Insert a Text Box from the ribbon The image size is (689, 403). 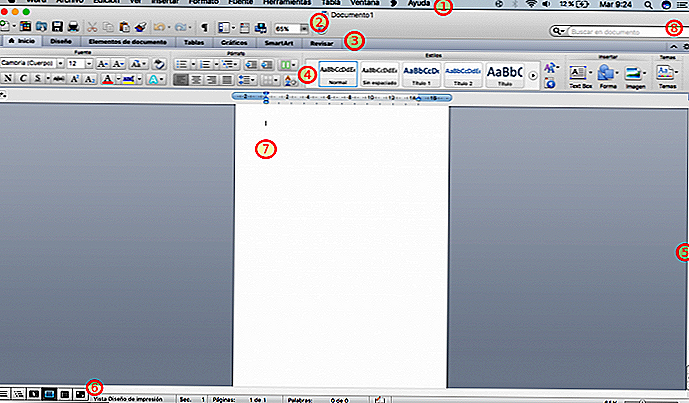click(x=580, y=74)
